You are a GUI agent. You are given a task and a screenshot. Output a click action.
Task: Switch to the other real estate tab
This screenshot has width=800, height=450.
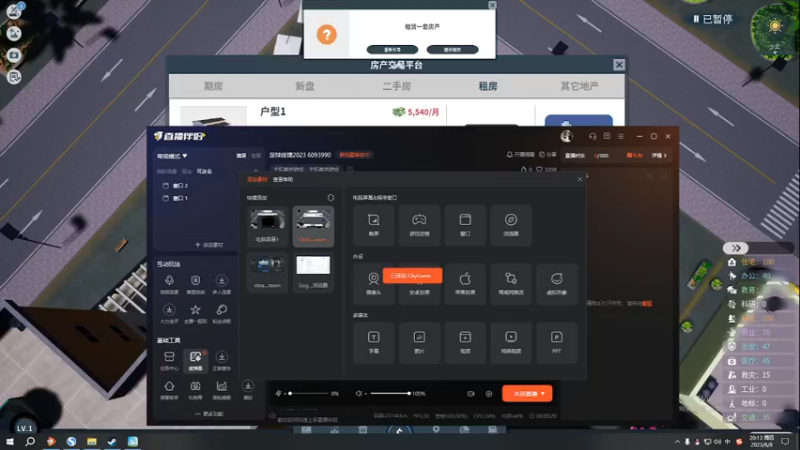coord(580,86)
